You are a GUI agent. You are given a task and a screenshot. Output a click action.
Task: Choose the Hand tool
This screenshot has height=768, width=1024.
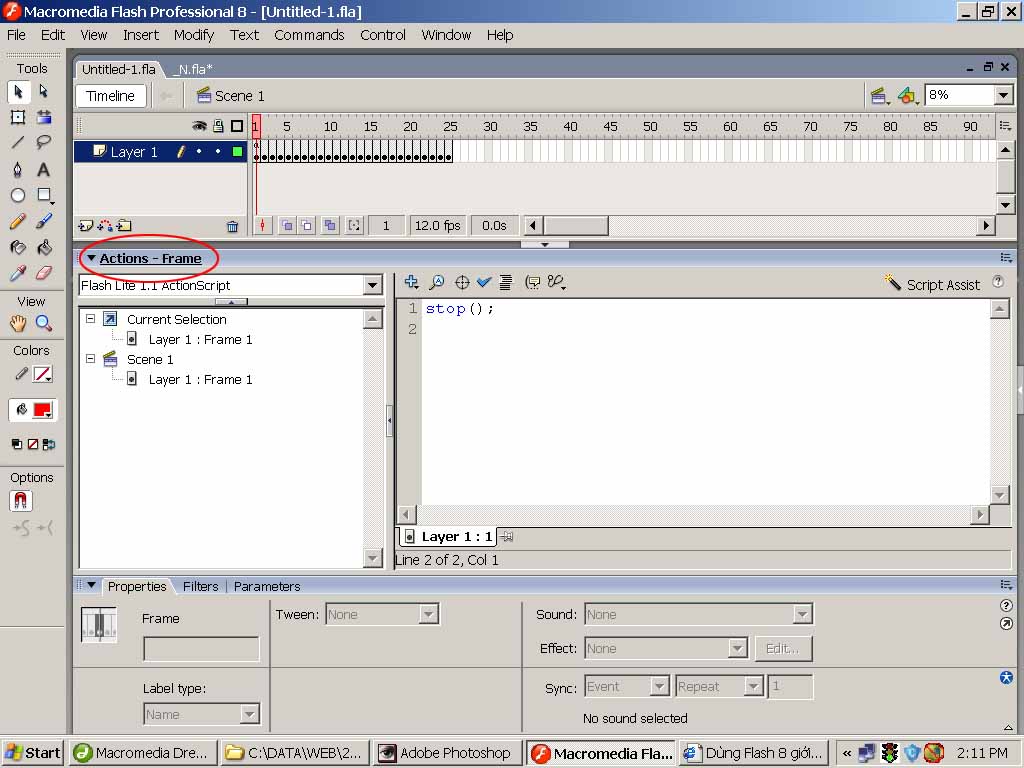tap(18, 323)
